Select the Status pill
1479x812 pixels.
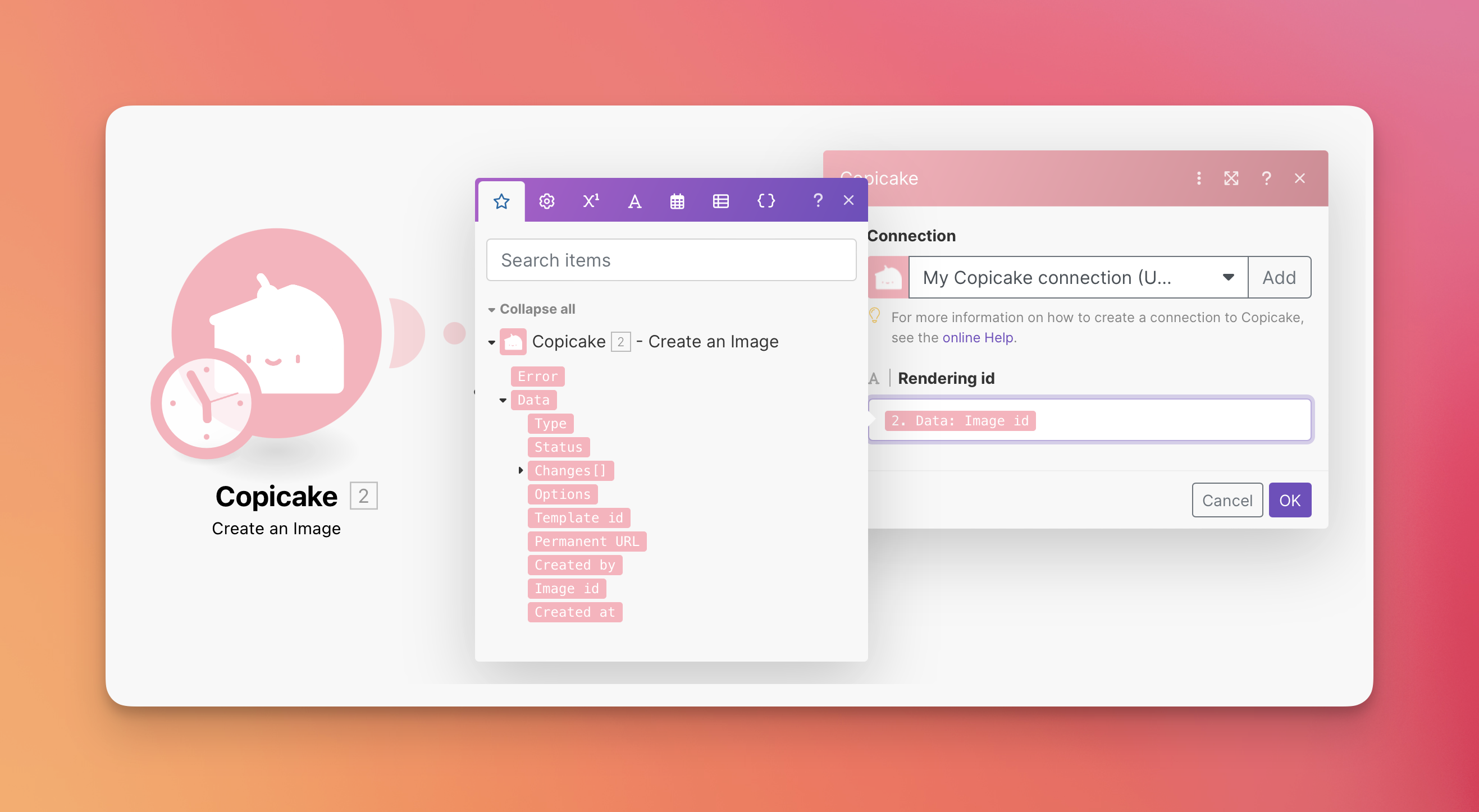point(558,447)
